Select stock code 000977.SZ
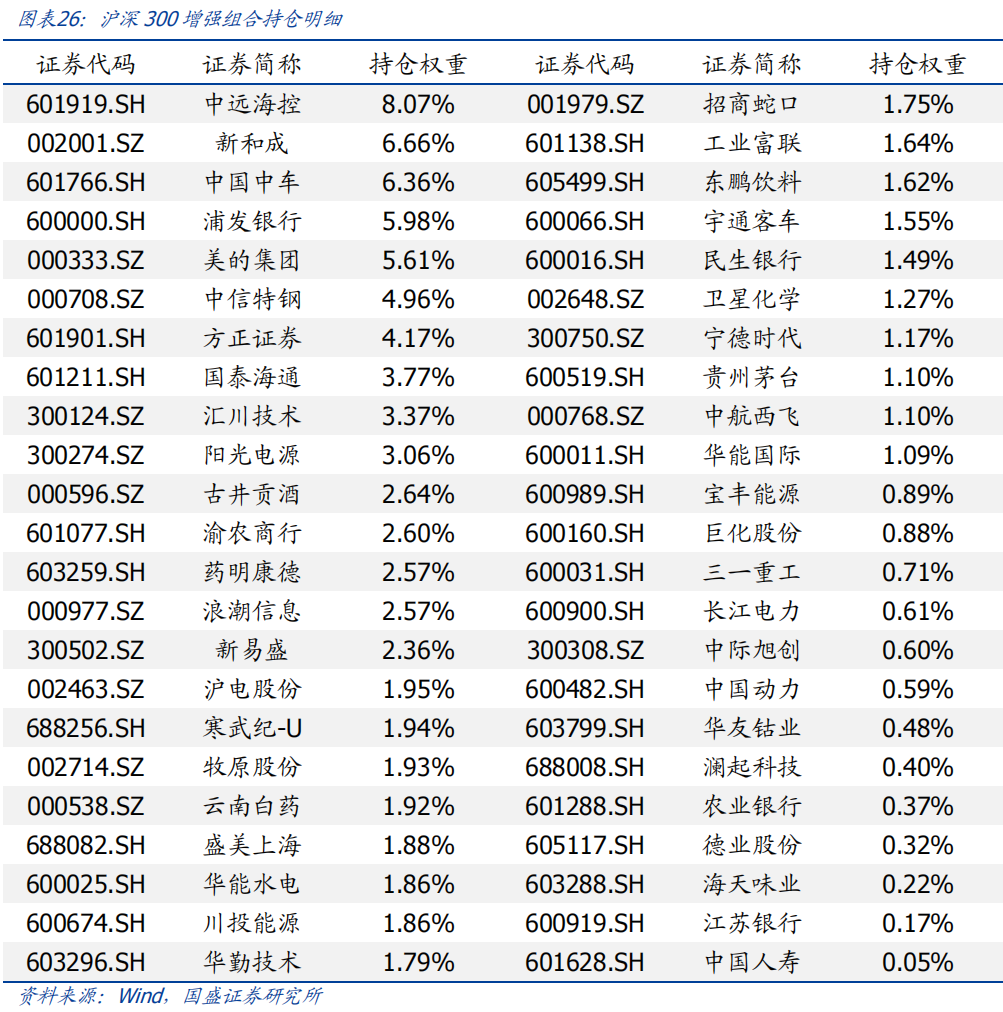 click(86, 611)
